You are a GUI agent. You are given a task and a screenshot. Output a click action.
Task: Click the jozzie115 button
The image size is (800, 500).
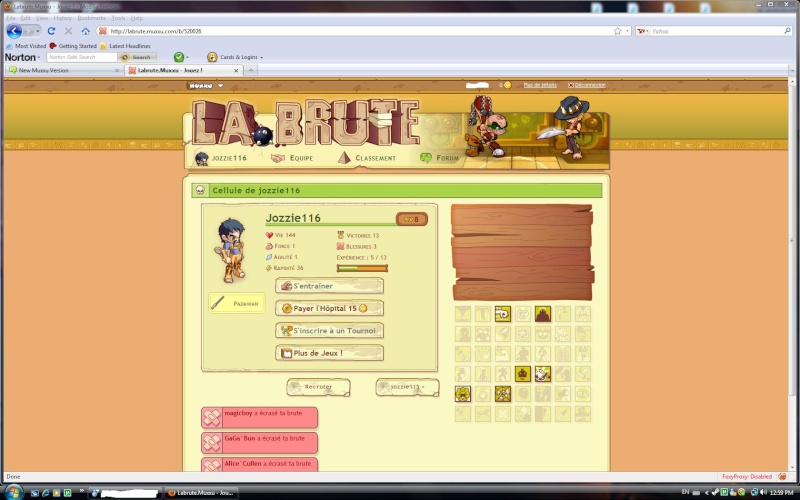coord(408,387)
